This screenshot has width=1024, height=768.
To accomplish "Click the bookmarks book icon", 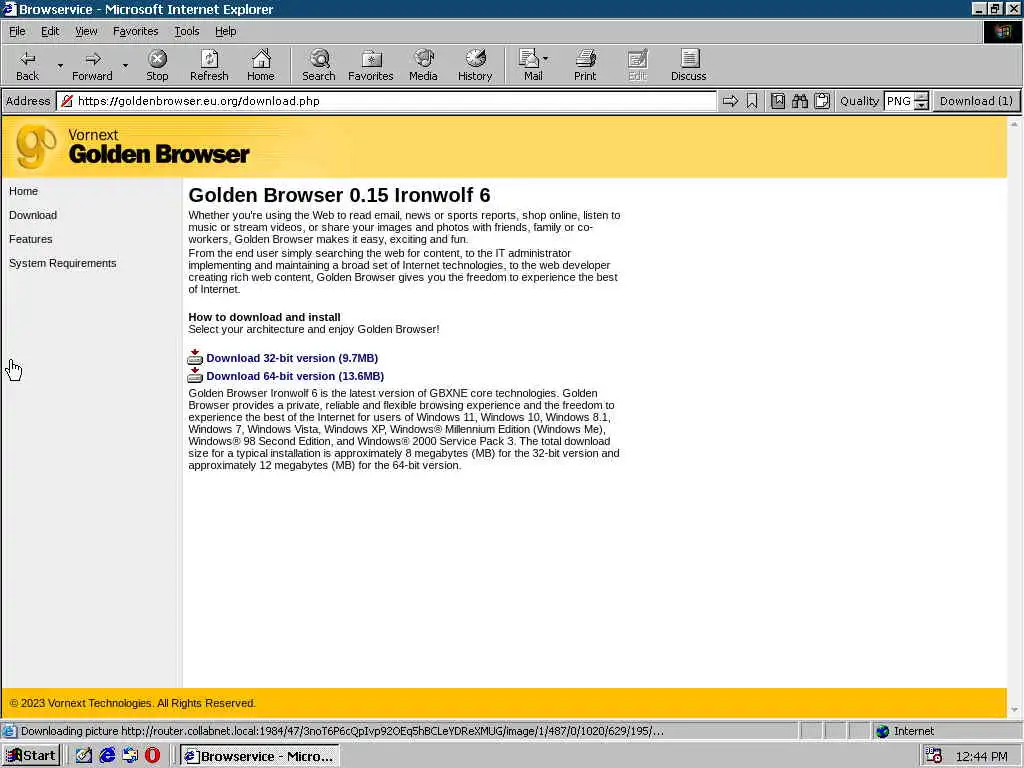I will point(778,101).
